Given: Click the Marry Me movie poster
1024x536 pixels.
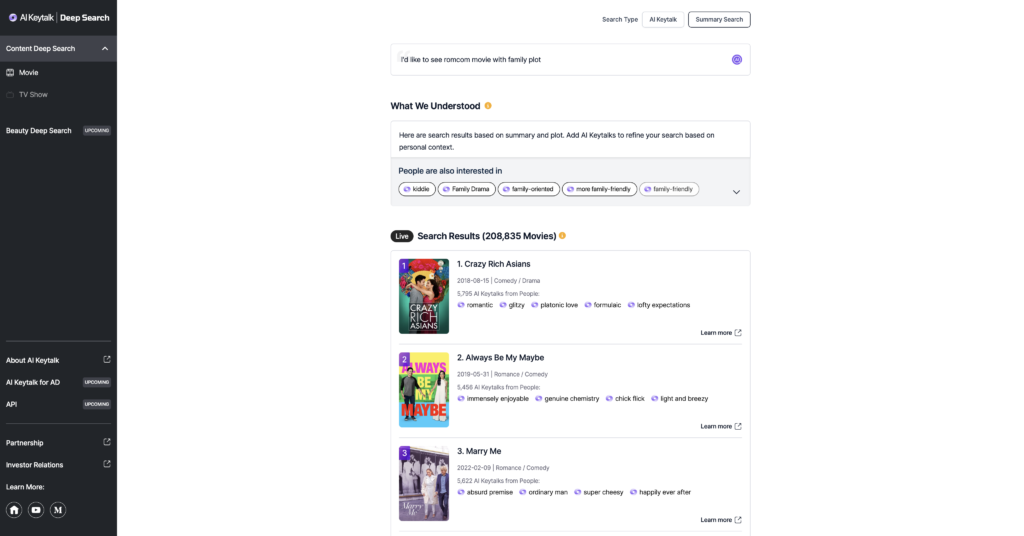Looking at the screenshot, I should click(x=423, y=483).
